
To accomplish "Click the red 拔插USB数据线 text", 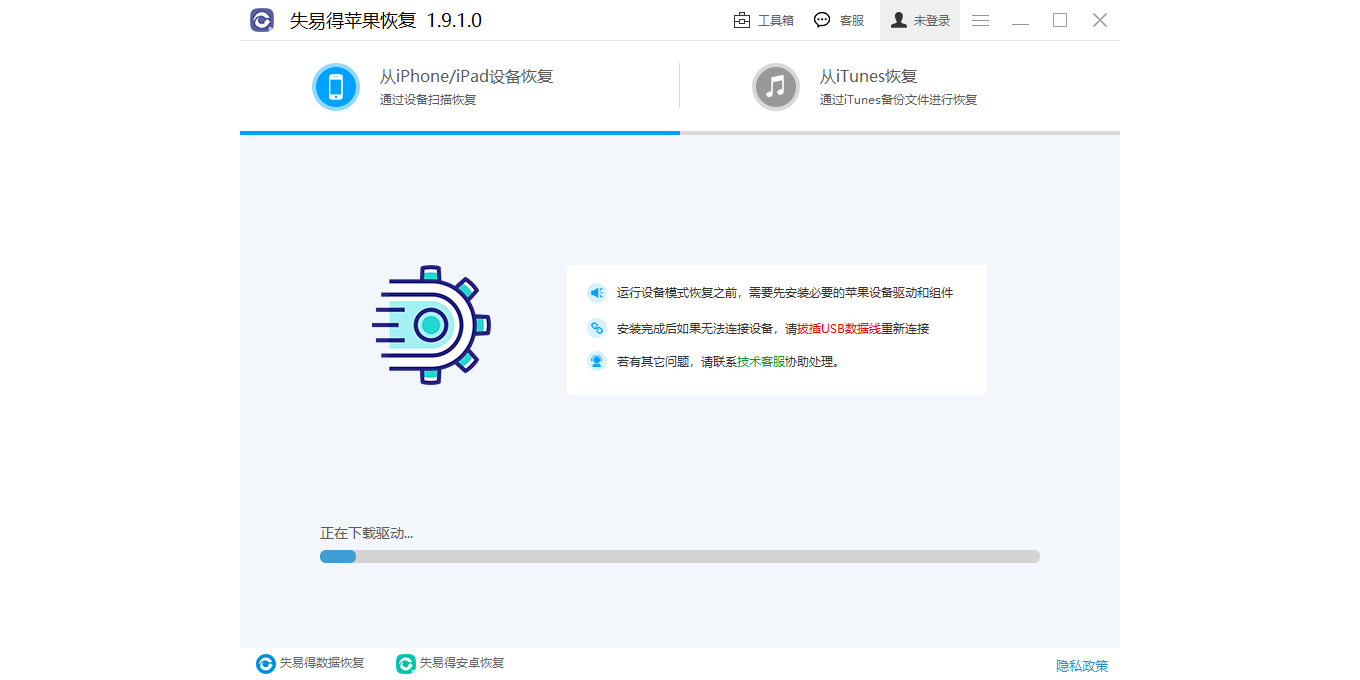I will 839,328.
